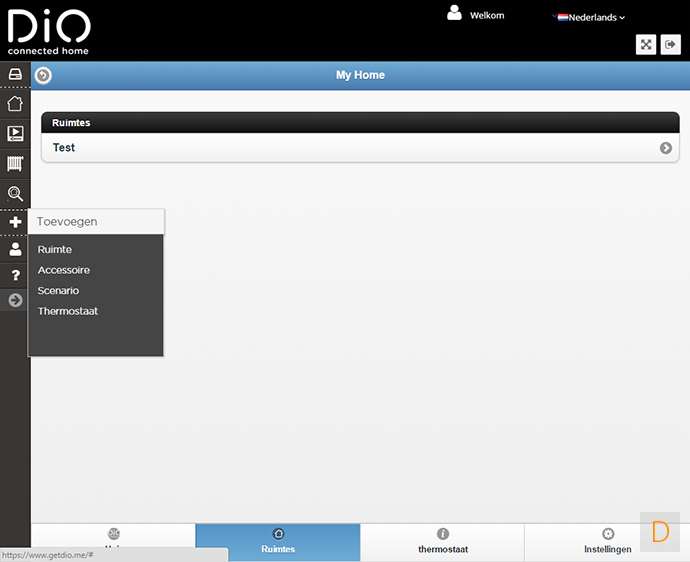The image size is (690, 562).
Task: Open the Test room row
Action: click(360, 148)
